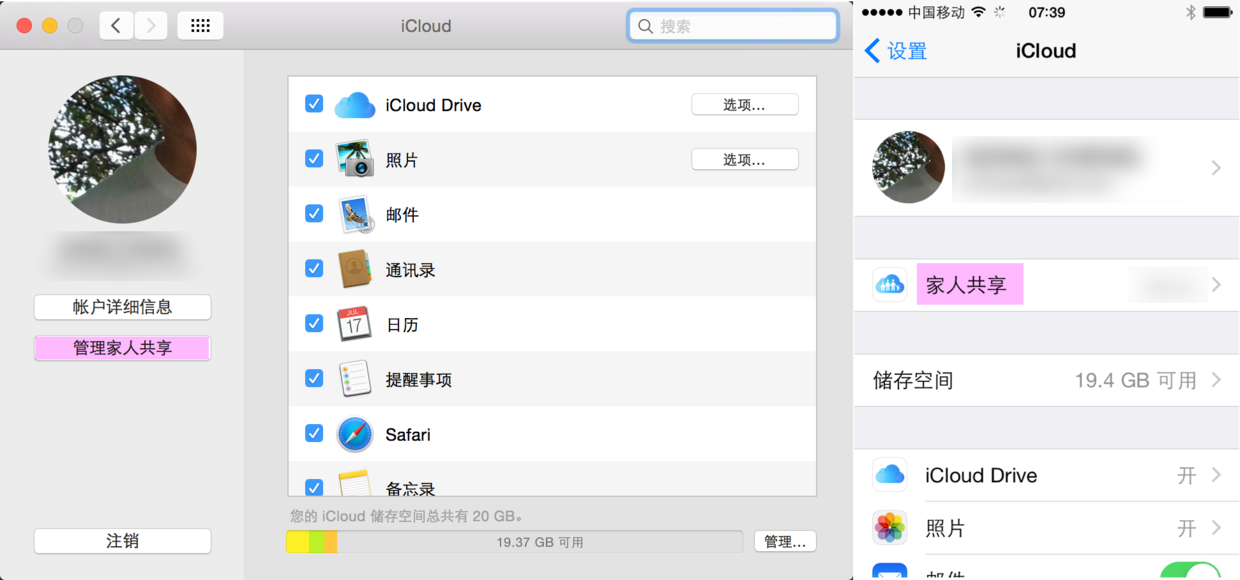Click the Safari compass icon

pos(354,434)
